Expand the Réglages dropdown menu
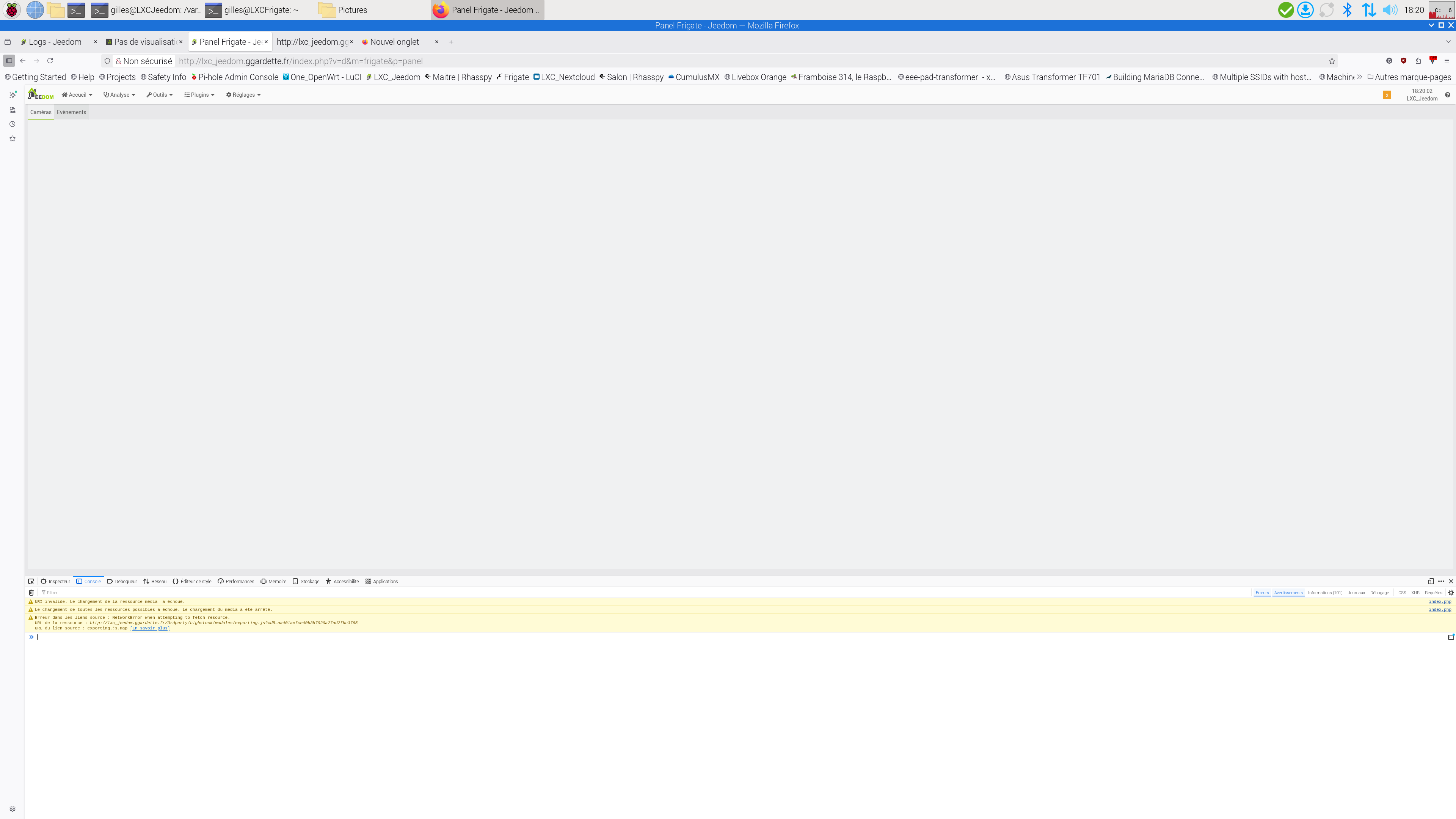This screenshot has width=1456, height=819. click(243, 95)
